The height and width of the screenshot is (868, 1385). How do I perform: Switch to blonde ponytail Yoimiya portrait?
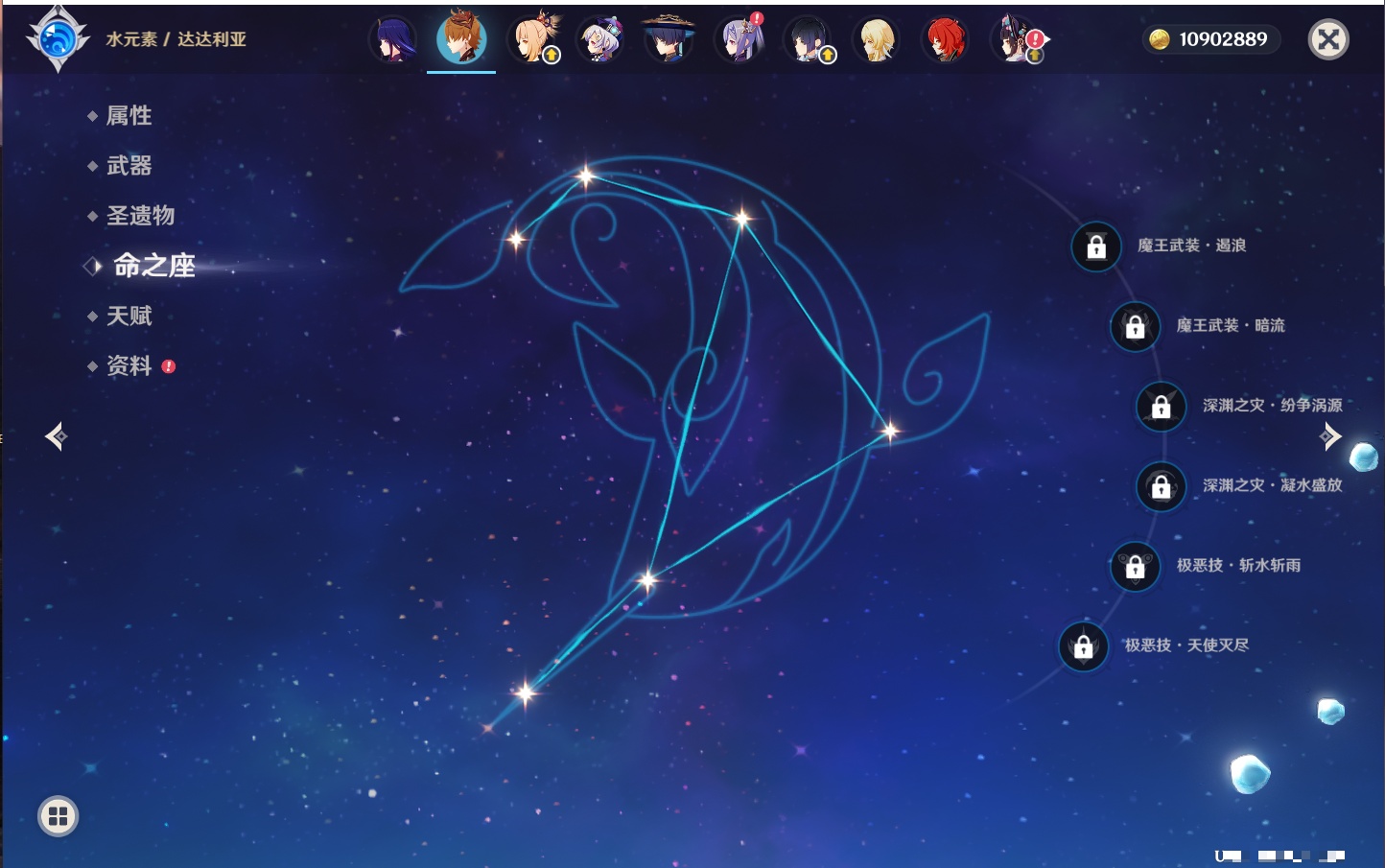pos(531,40)
